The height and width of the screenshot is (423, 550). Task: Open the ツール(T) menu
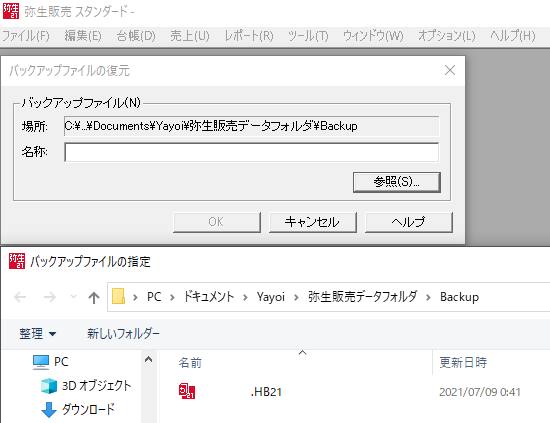pos(308,36)
